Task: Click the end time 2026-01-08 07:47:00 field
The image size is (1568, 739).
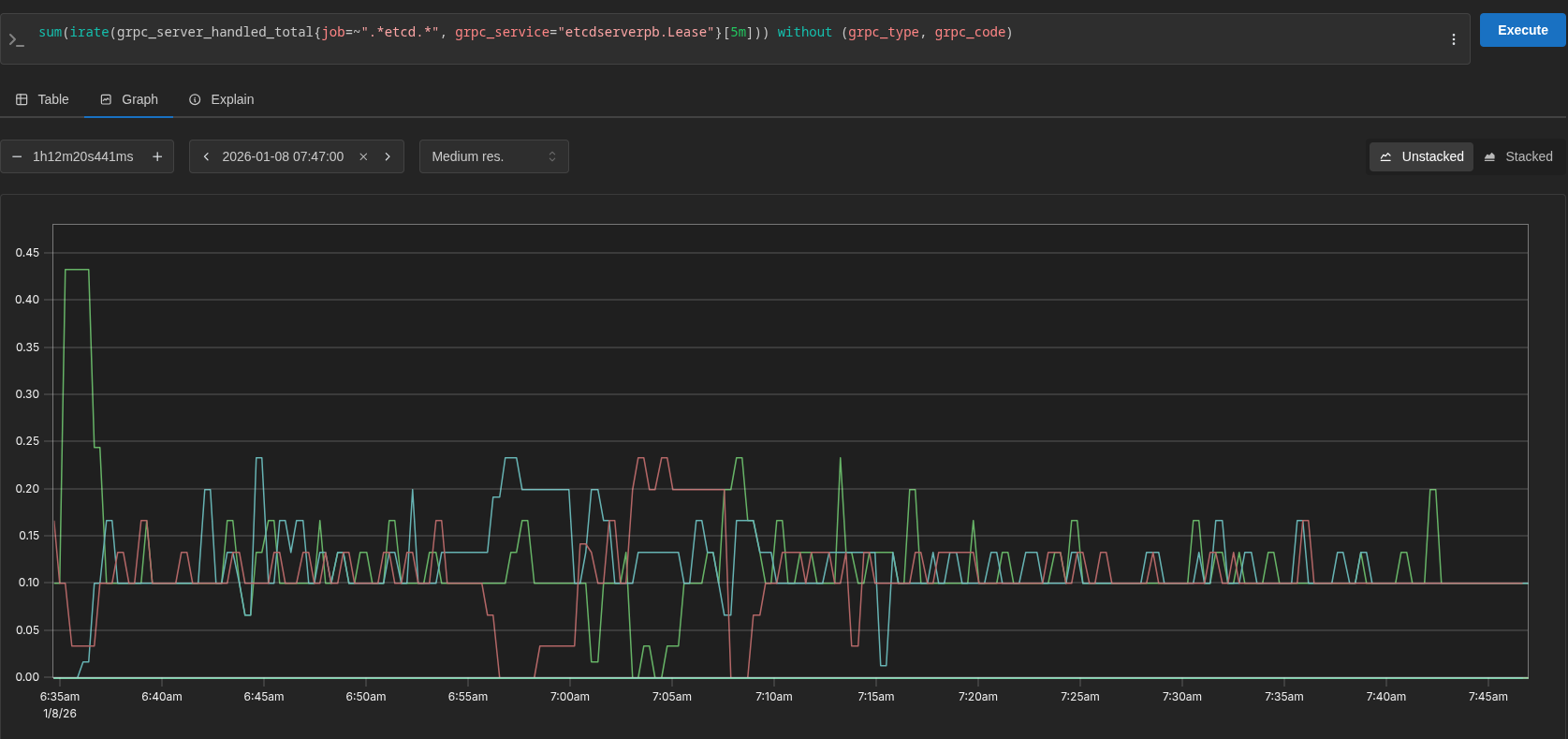Action: [283, 156]
